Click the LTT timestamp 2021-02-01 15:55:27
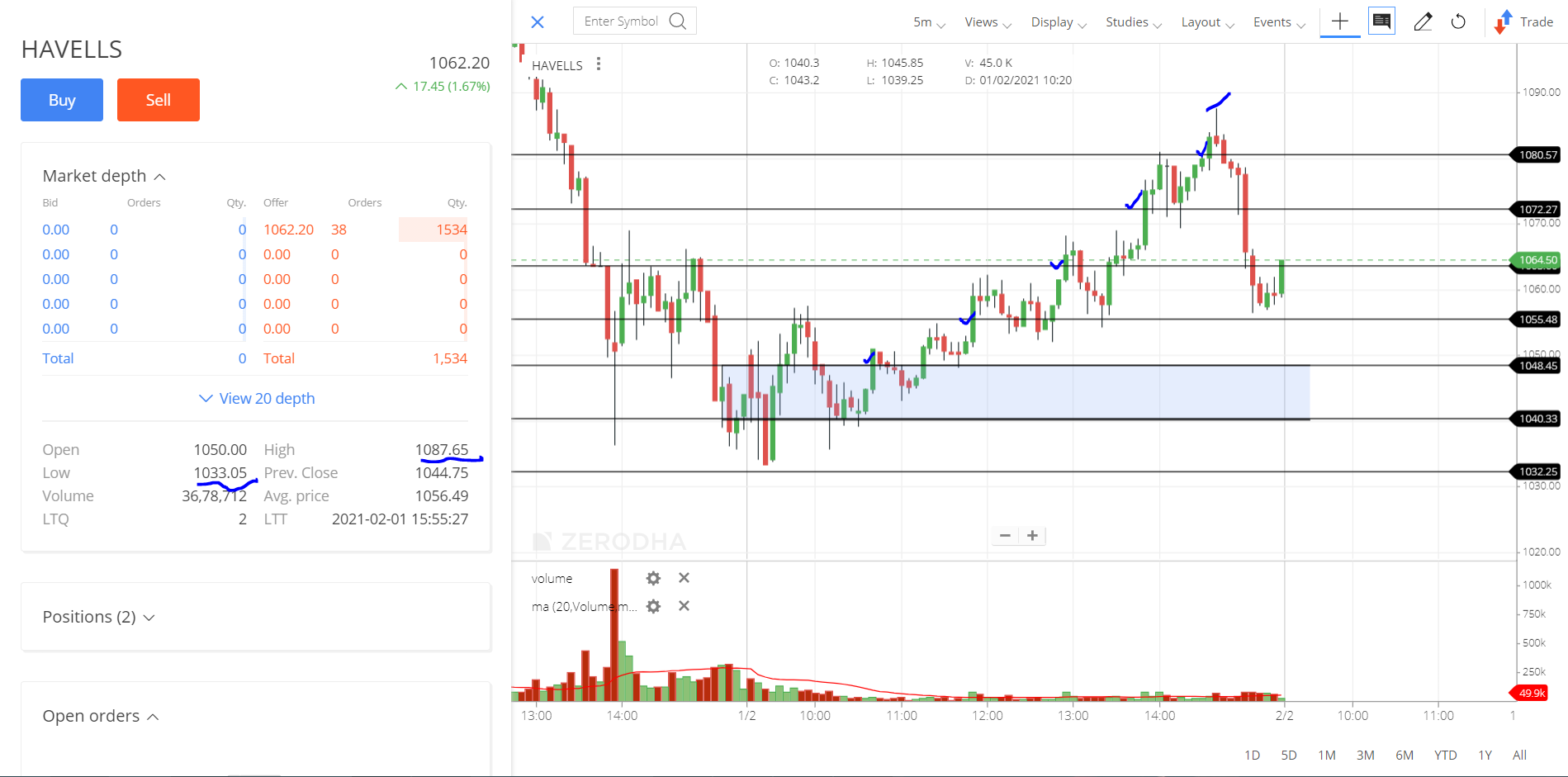This screenshot has width=1568, height=777. pyautogui.click(x=400, y=519)
